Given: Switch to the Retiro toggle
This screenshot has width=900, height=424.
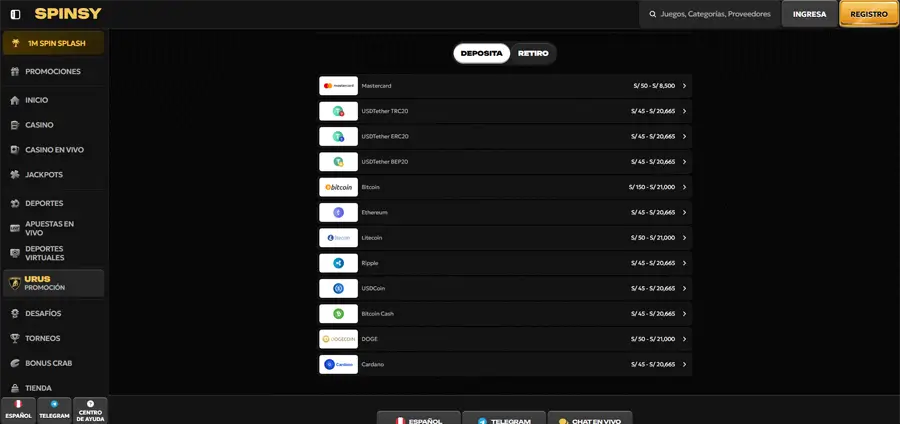Looking at the screenshot, I should tap(533, 53).
